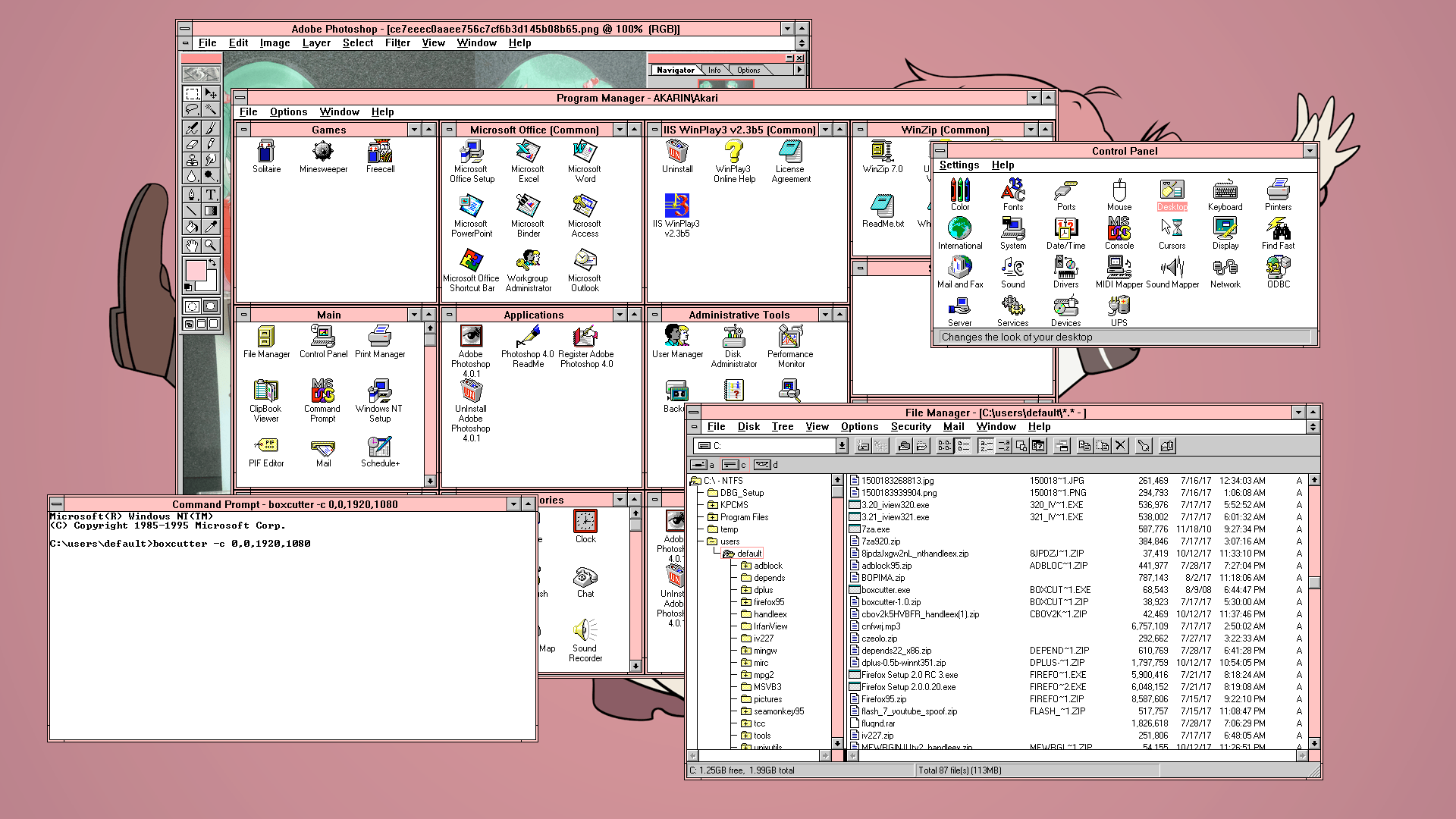Screen dimensions: 1456x819
Task: Pick the Eyedropper tool in Photoshop
Action: point(211,227)
